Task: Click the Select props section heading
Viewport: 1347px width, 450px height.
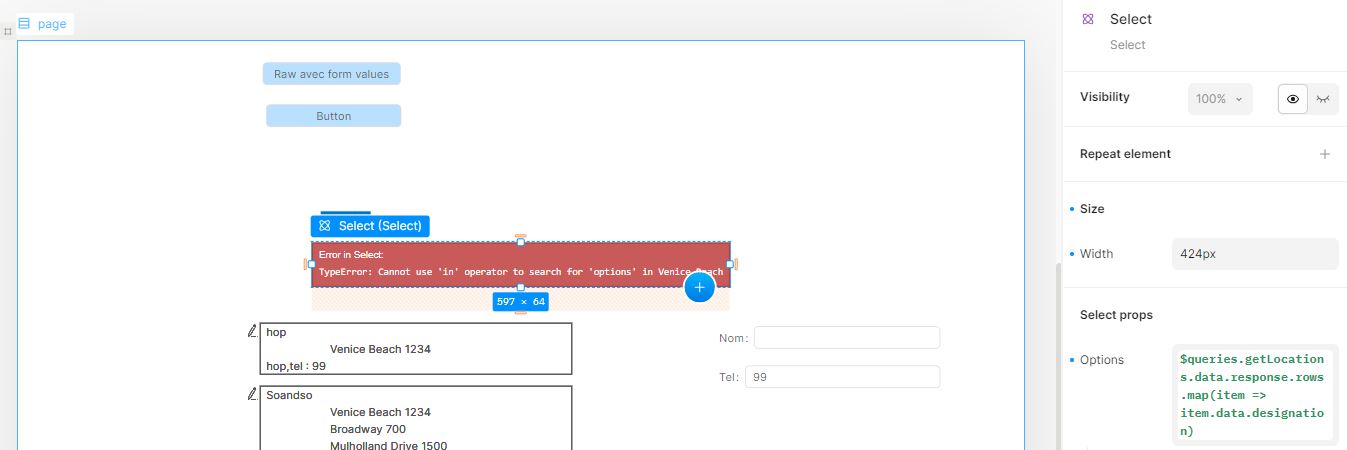Action: (x=1116, y=315)
